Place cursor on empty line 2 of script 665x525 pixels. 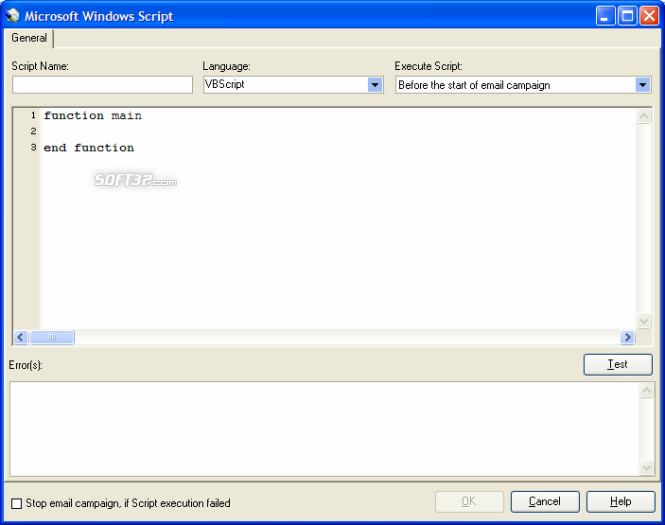(x=338, y=131)
